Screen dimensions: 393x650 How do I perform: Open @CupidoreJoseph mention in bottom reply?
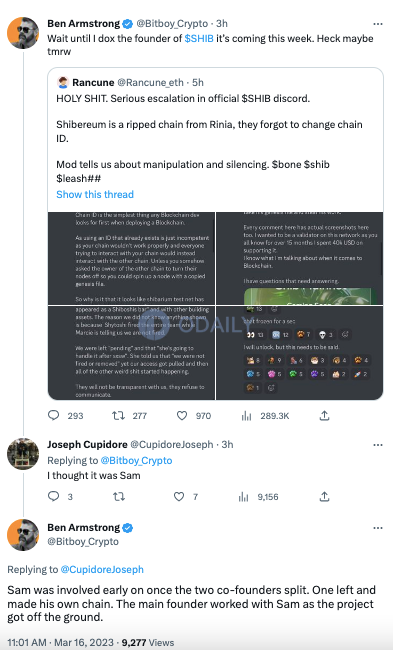102,570
